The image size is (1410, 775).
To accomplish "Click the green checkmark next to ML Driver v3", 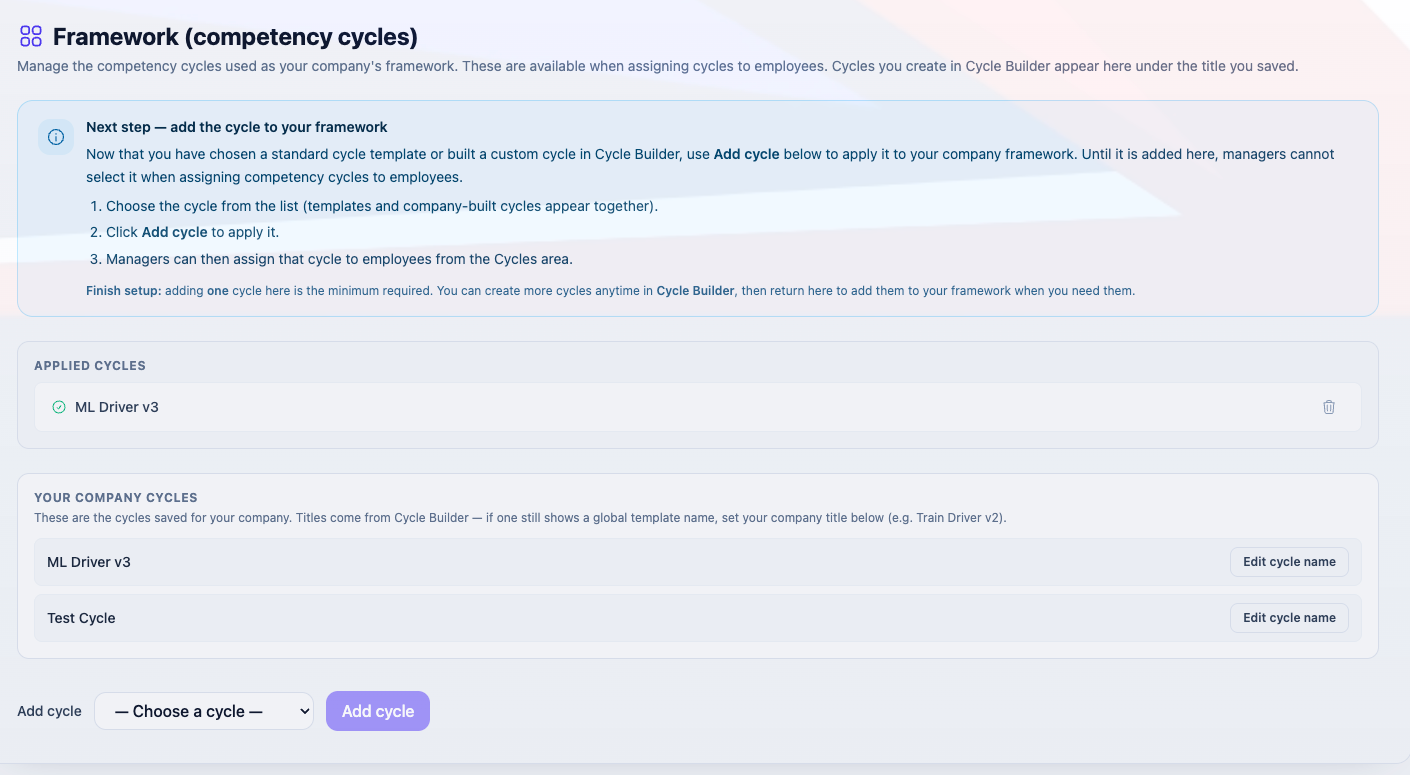I will click(x=59, y=407).
